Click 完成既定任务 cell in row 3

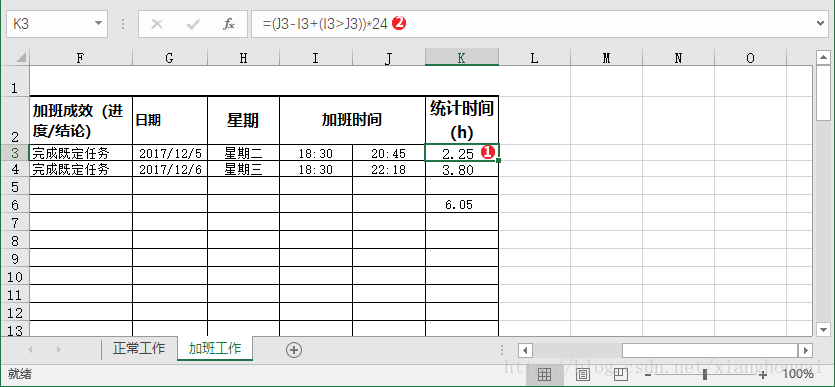[80, 153]
